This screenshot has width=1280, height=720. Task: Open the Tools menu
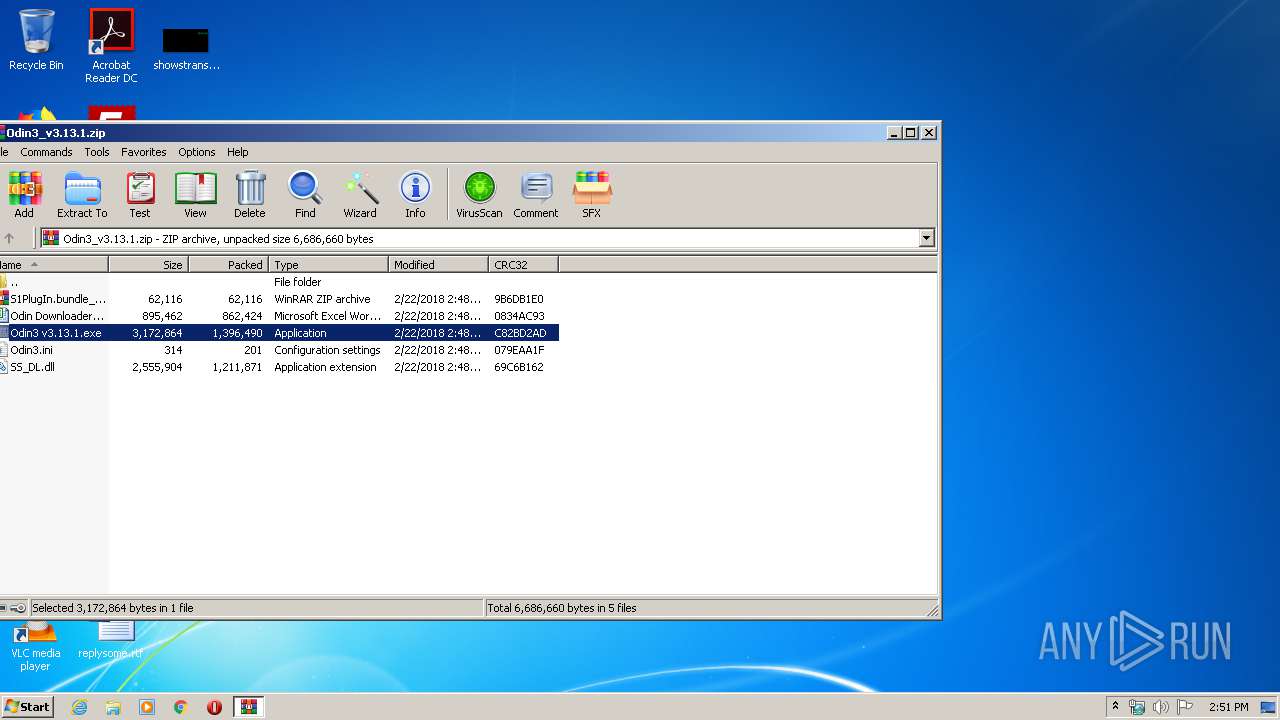[97, 152]
